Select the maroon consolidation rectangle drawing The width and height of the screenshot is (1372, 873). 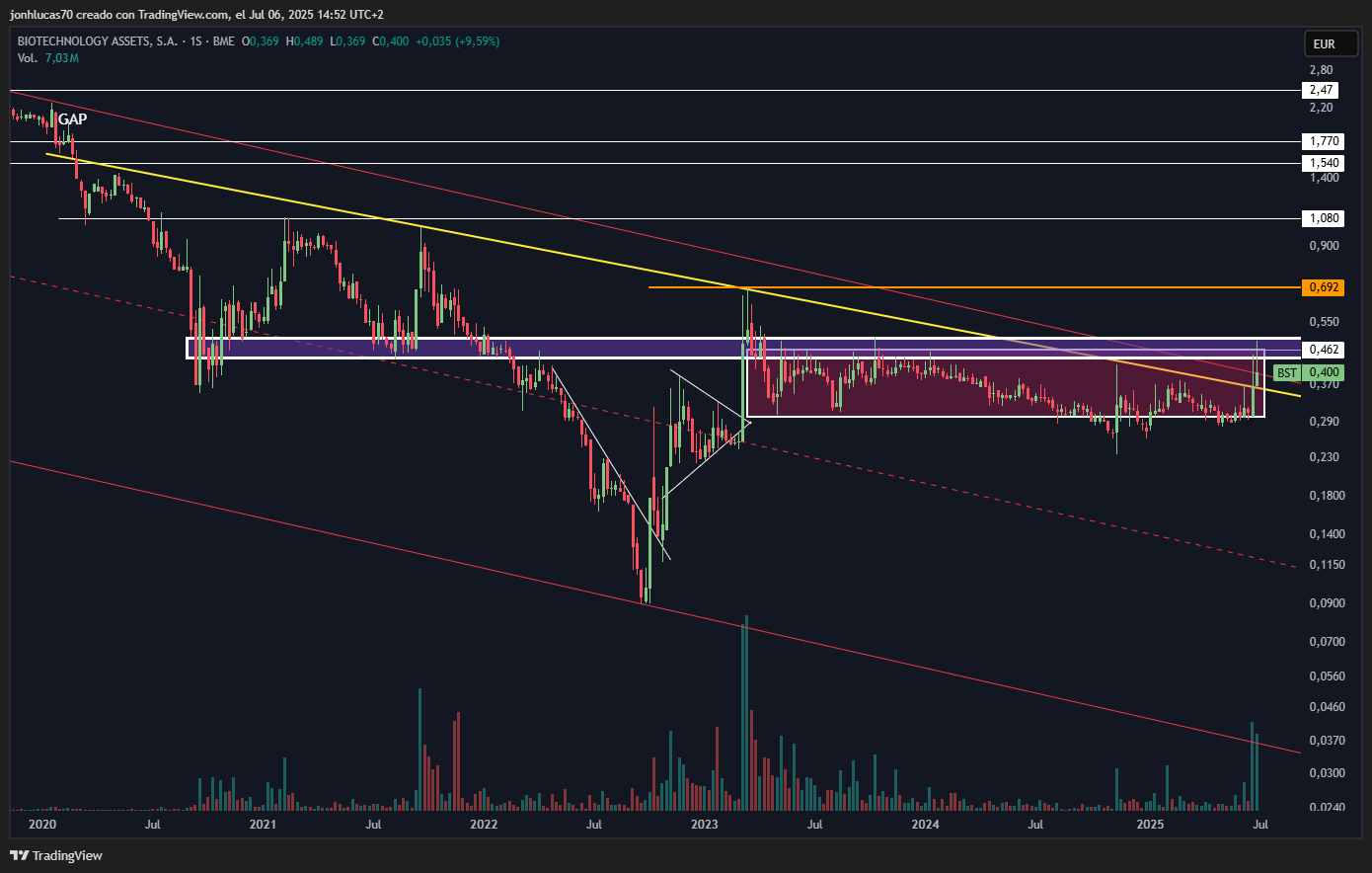pos(1005,387)
